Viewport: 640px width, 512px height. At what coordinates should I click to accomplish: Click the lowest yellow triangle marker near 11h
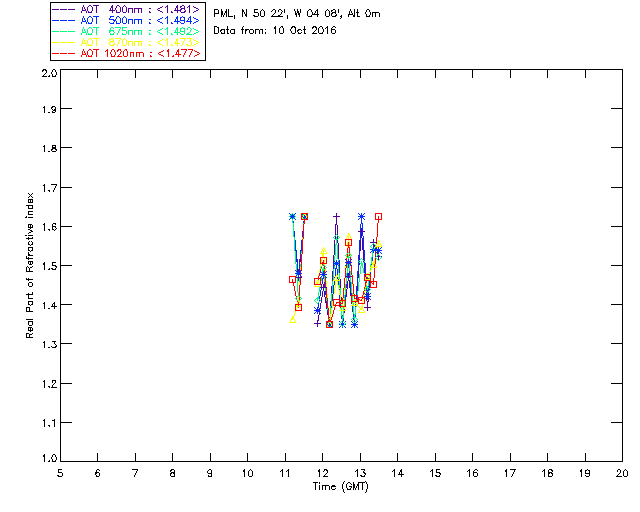tap(293, 320)
